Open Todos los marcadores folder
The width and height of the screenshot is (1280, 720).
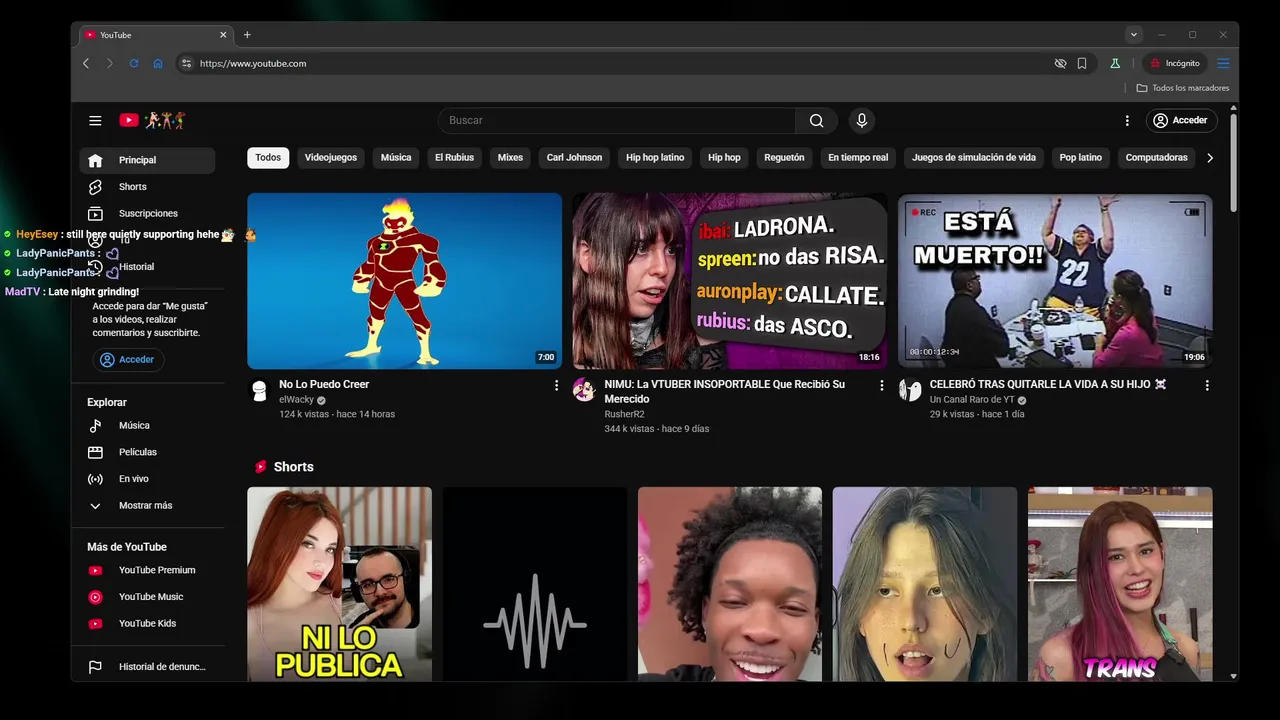click(x=1183, y=88)
